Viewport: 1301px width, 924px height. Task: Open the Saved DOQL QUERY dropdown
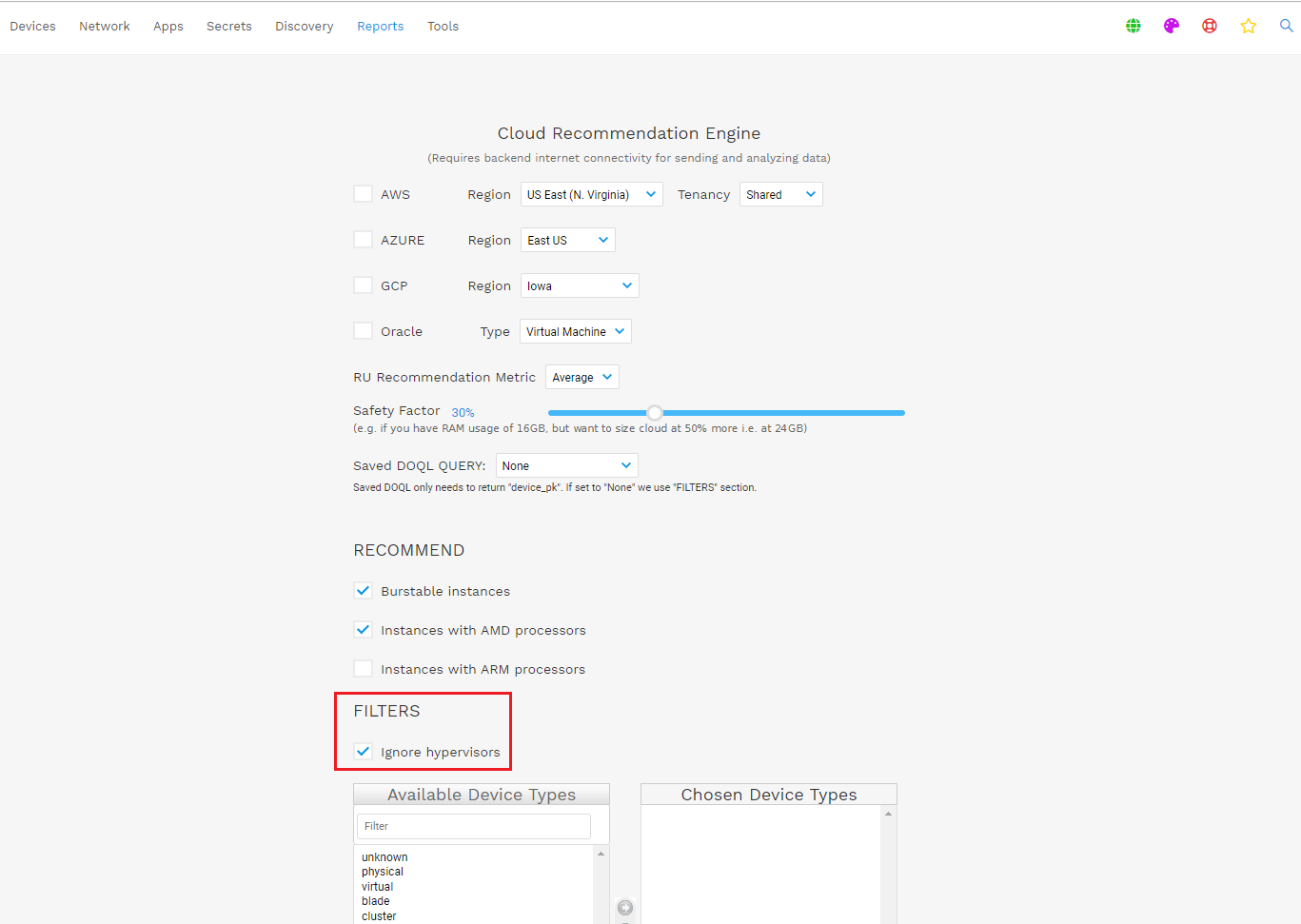pos(567,465)
